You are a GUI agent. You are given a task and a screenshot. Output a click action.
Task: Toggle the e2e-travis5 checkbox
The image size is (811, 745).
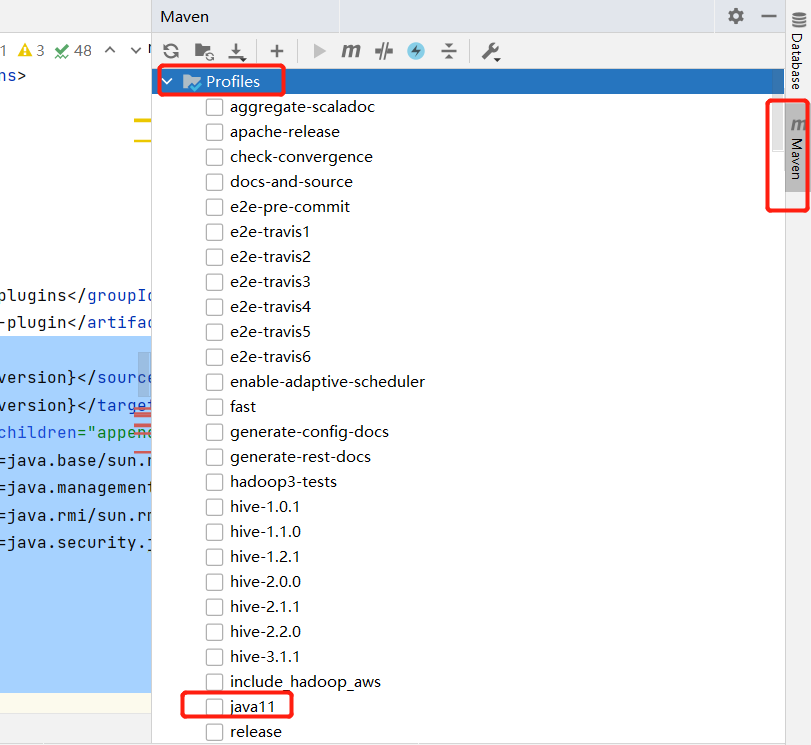click(x=214, y=332)
